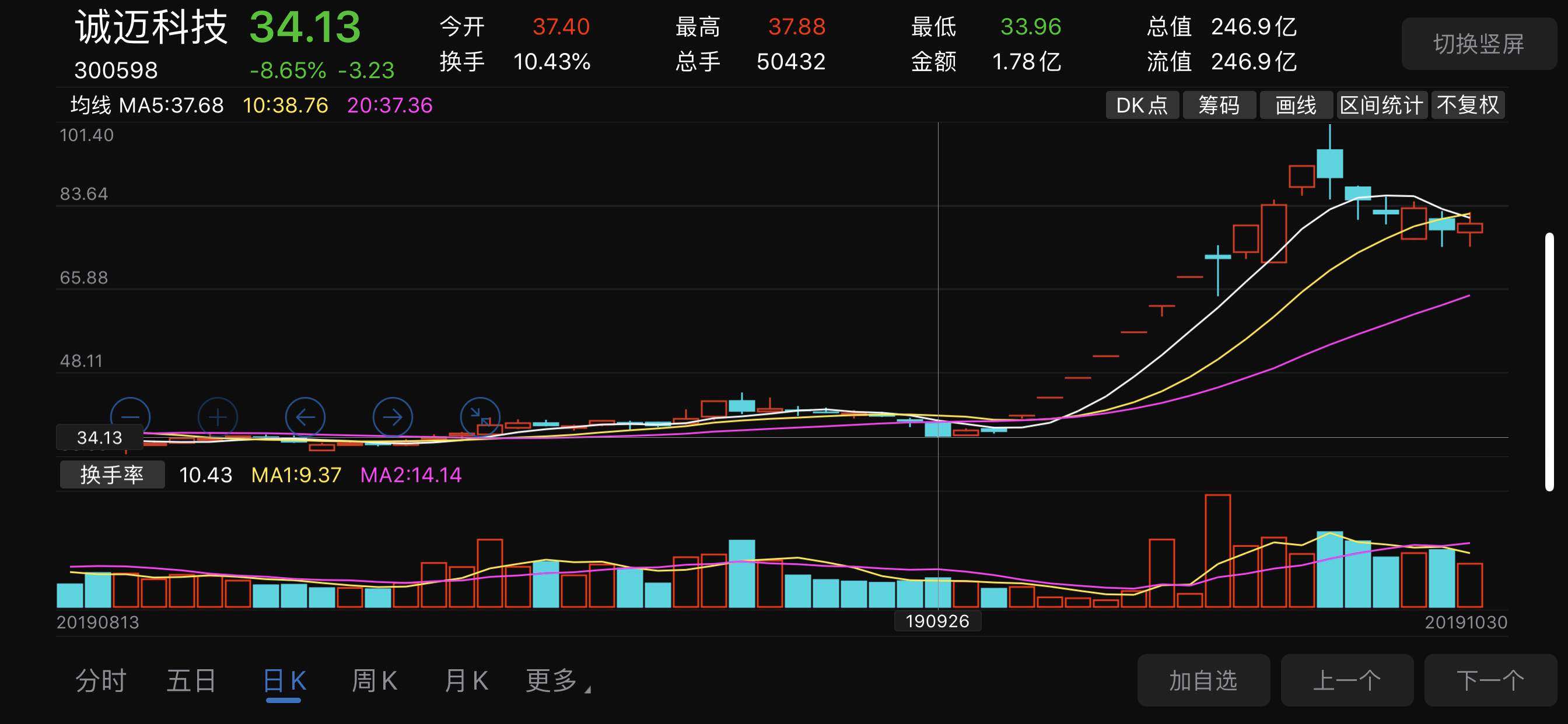Open DK点 indicator
This screenshot has width=1568, height=724.
pos(1142,106)
